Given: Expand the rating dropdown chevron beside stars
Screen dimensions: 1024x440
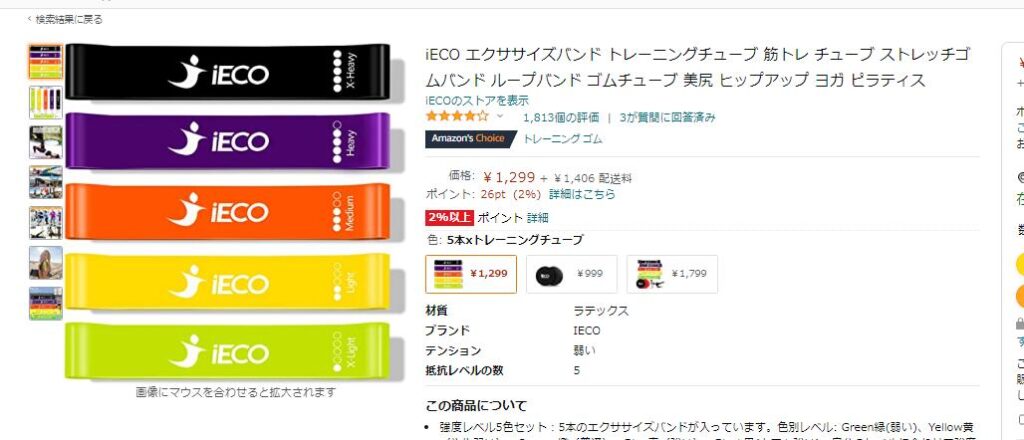Looking at the screenshot, I should tap(500, 117).
